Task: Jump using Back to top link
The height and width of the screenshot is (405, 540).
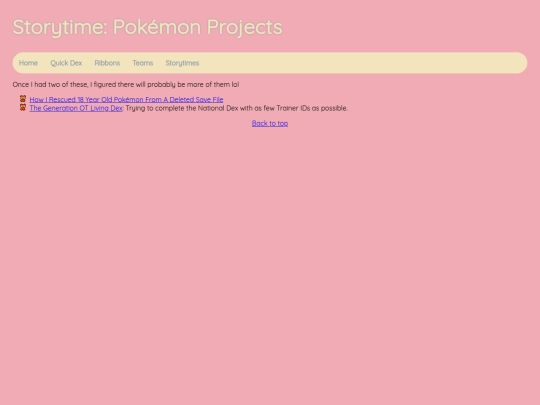Action: pyautogui.click(x=270, y=123)
